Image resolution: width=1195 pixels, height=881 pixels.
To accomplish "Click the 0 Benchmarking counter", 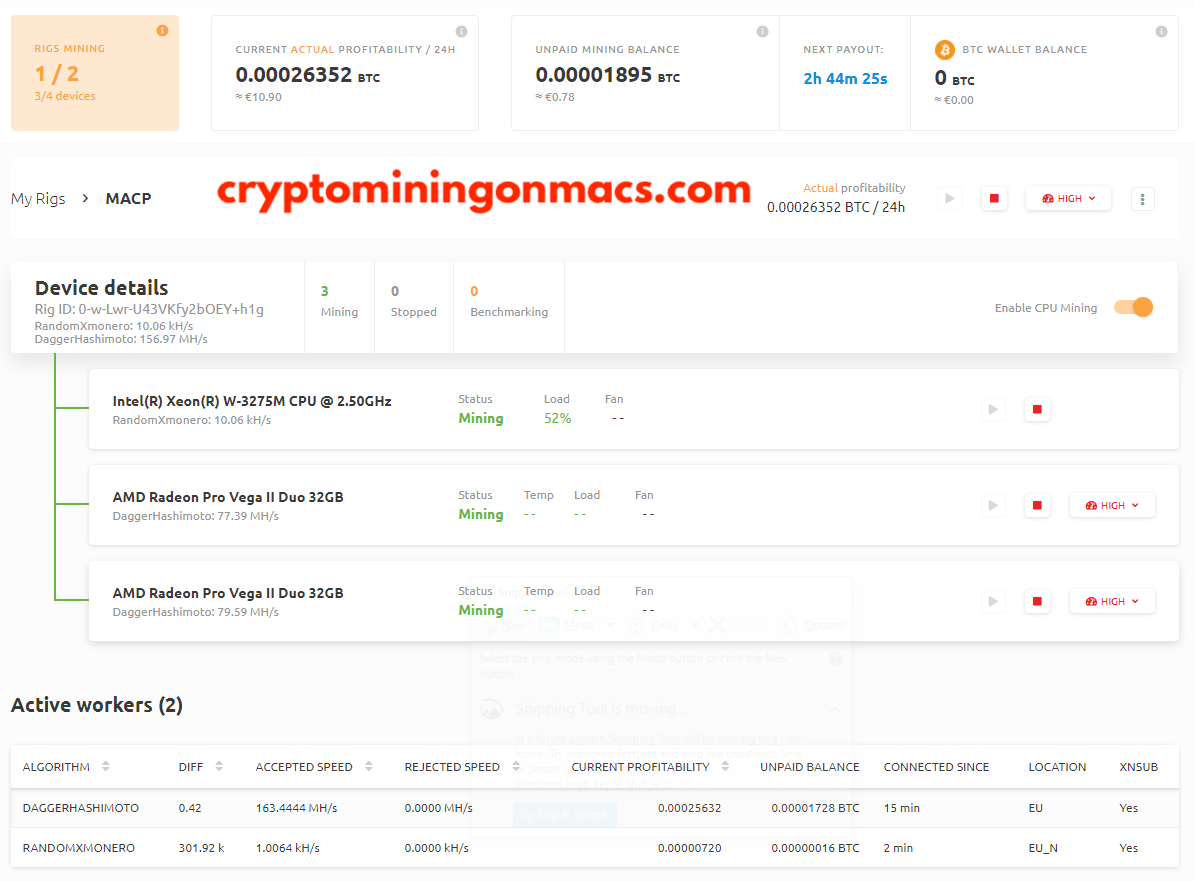I will pyautogui.click(x=509, y=302).
